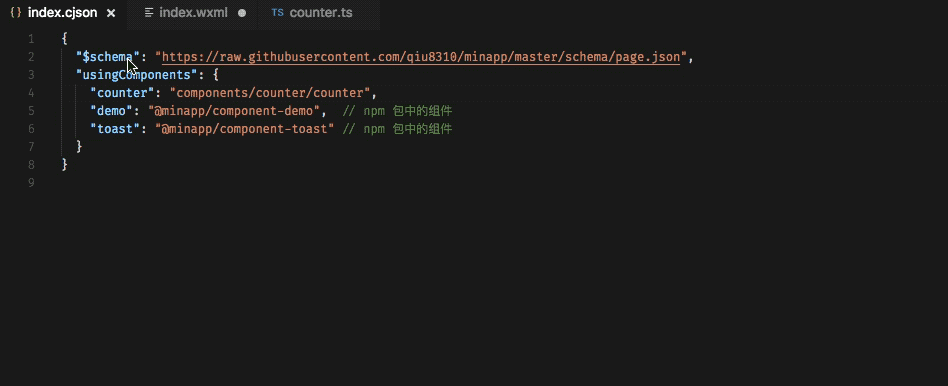
Task: Click the JSON braces icon on index.cjson tab
Action: coord(16,13)
